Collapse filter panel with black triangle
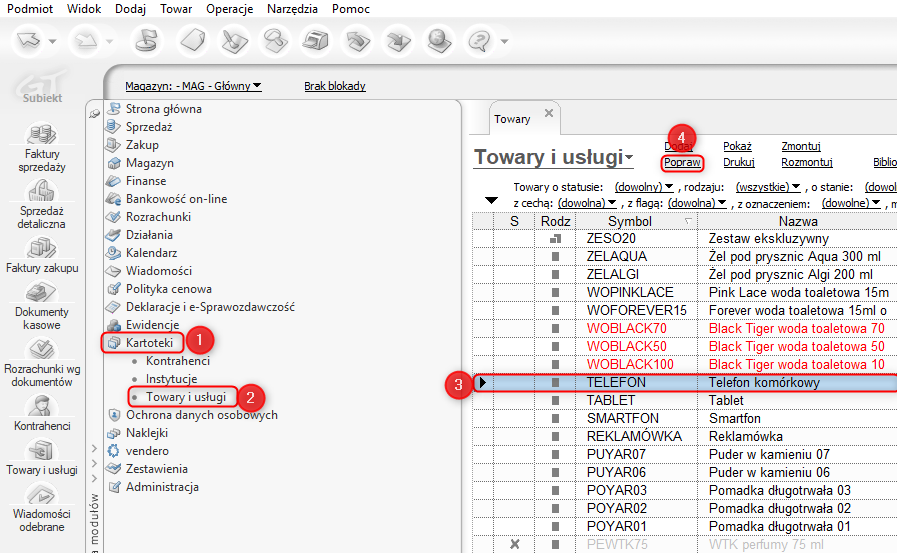897x553 pixels. [x=491, y=200]
